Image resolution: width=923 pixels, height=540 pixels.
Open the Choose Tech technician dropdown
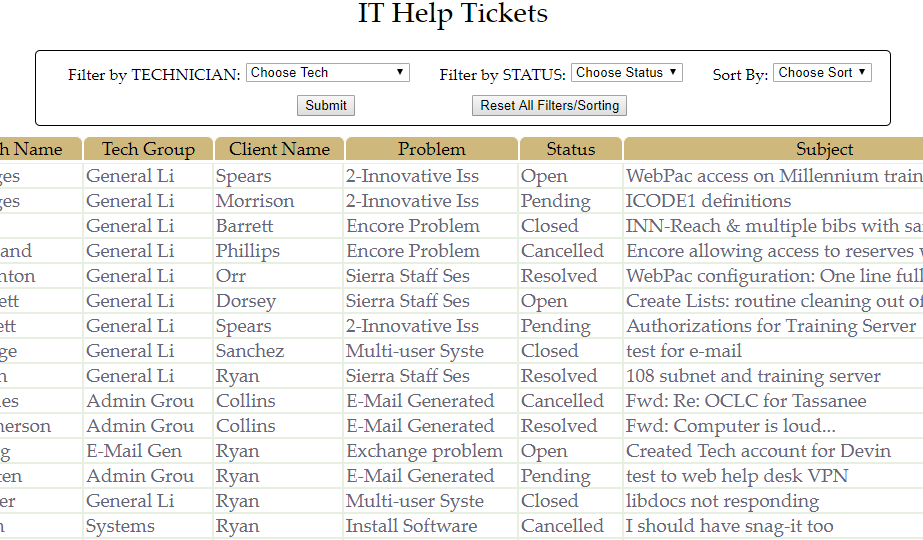click(x=327, y=73)
